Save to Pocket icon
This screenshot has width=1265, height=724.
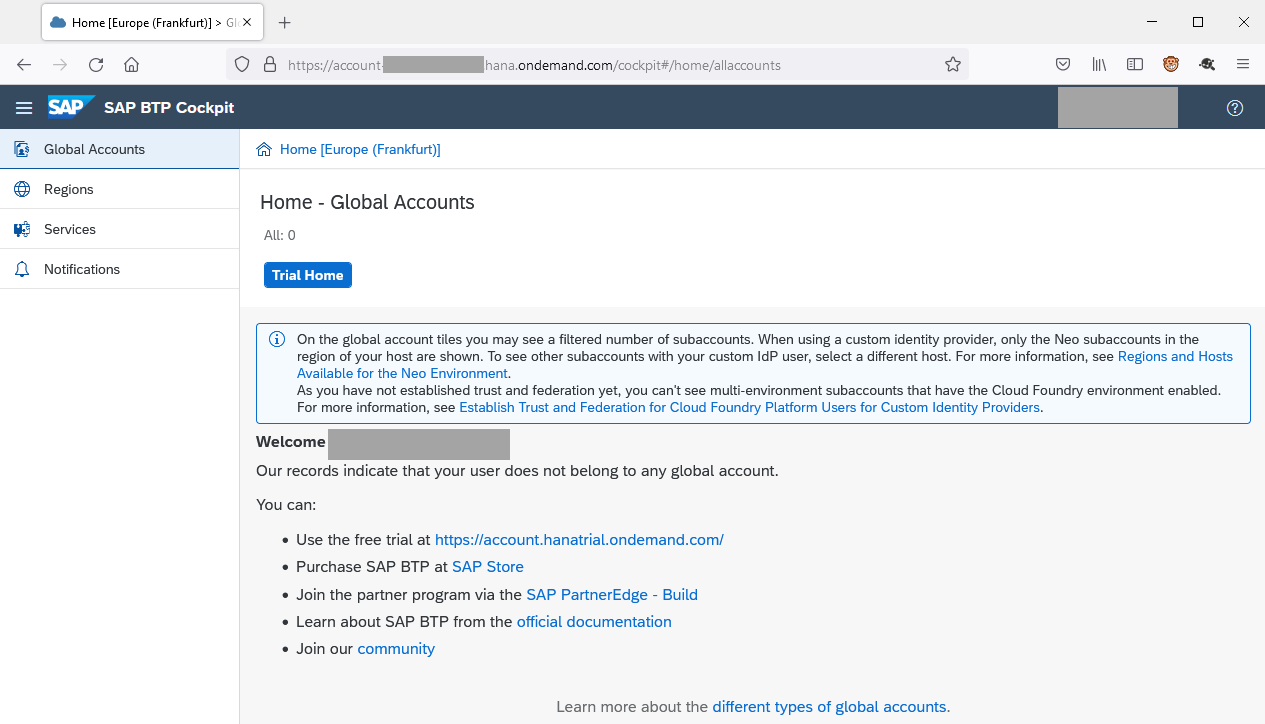(x=1063, y=64)
